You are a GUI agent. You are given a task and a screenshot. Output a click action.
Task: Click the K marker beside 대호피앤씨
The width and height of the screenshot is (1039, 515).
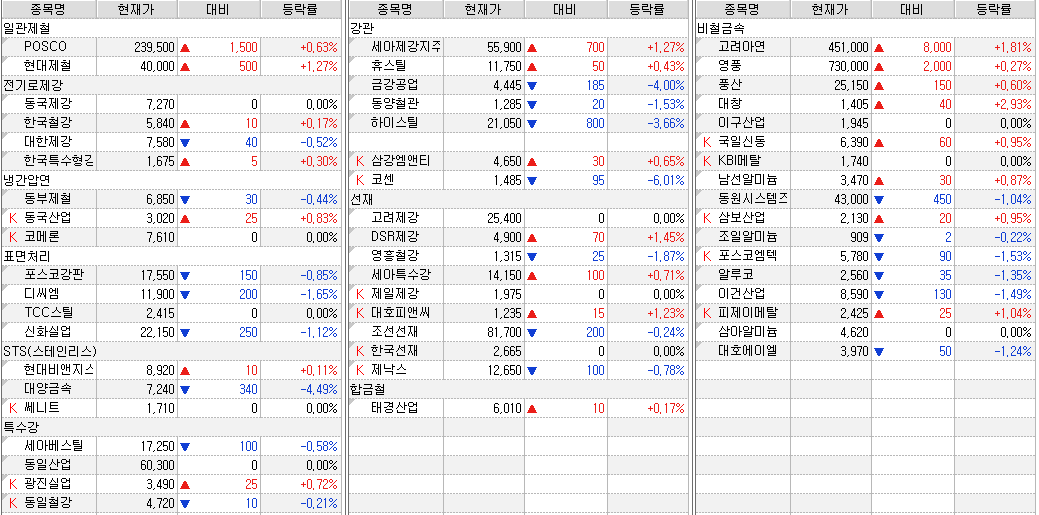(x=360, y=313)
